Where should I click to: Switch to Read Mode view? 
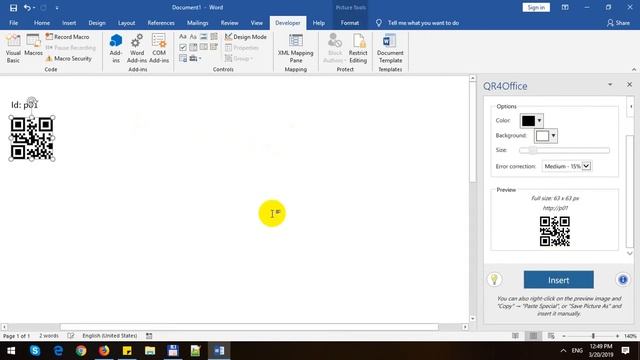pyautogui.click(x=516, y=336)
